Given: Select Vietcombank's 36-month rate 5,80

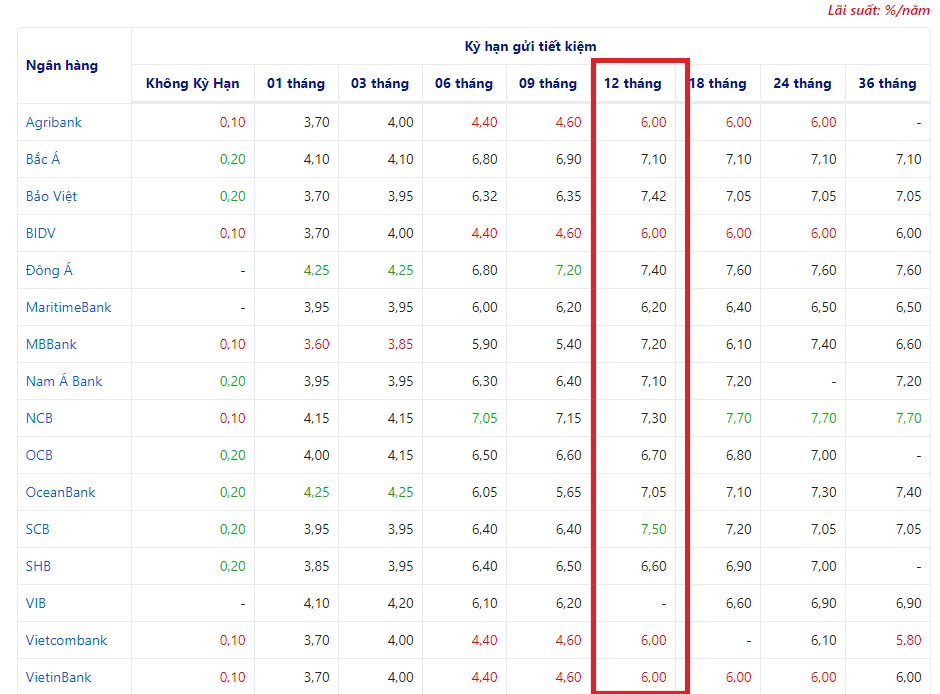Looking at the screenshot, I should coord(909,641).
